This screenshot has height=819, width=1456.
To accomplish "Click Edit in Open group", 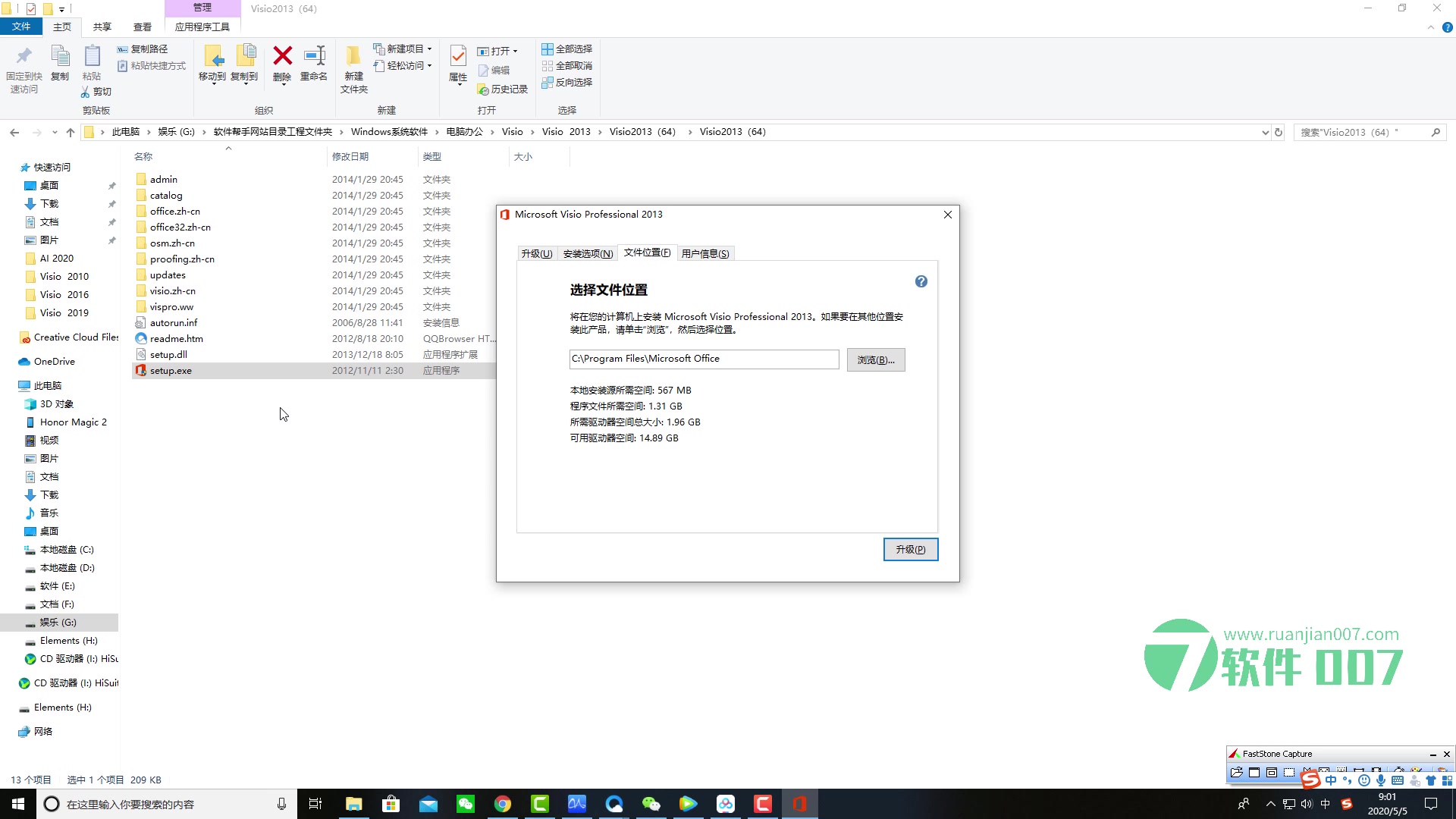I will [x=494, y=71].
